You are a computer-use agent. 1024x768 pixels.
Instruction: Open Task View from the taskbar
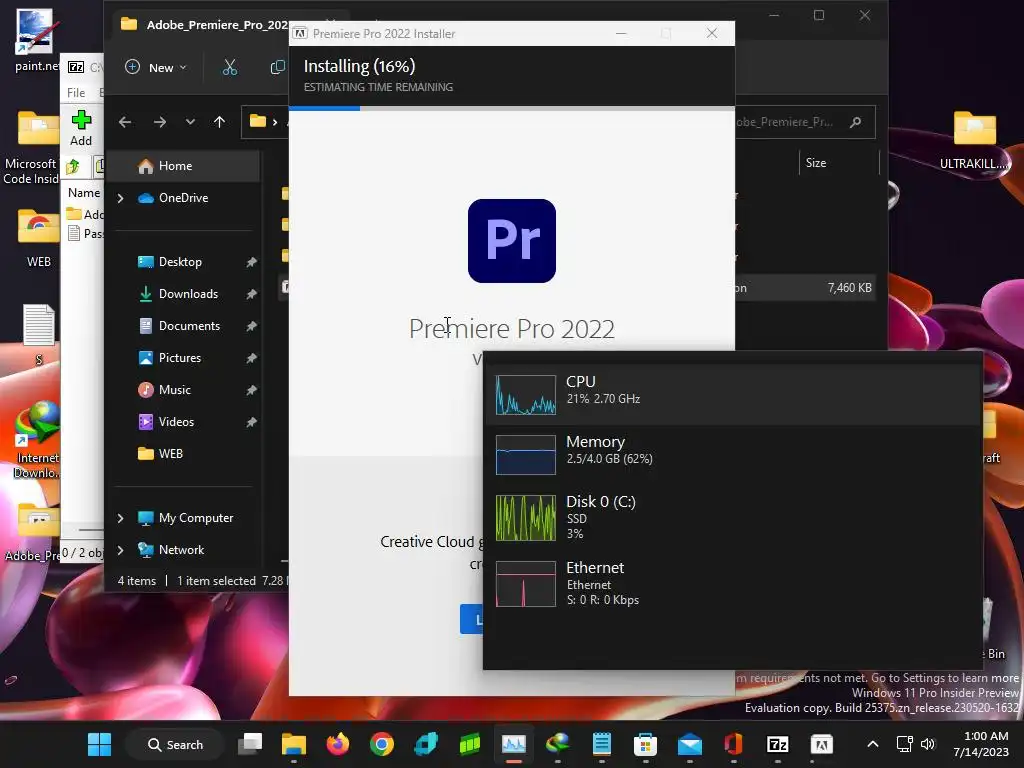[250, 744]
